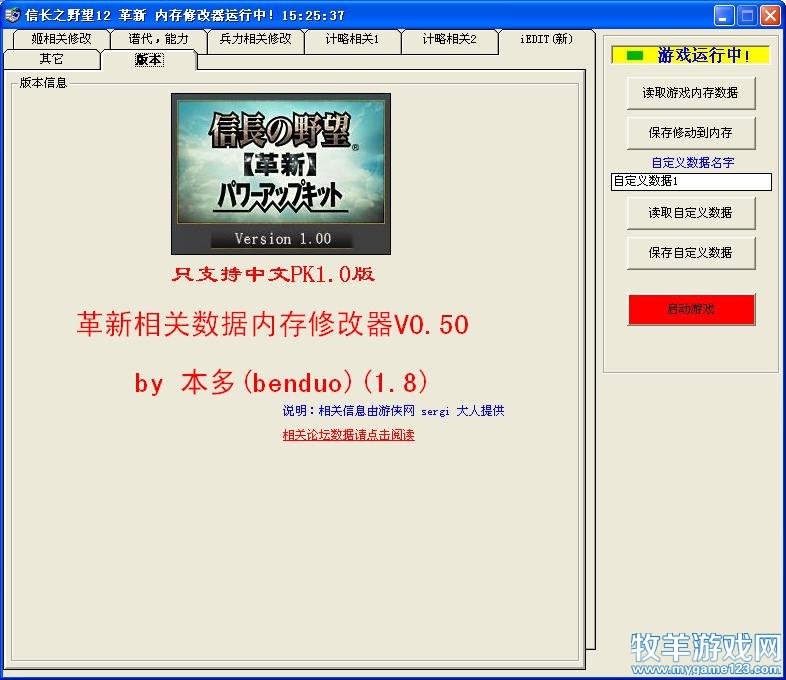
Task: Open the 相关论坛数据请点击阅读 link
Action: click(348, 434)
